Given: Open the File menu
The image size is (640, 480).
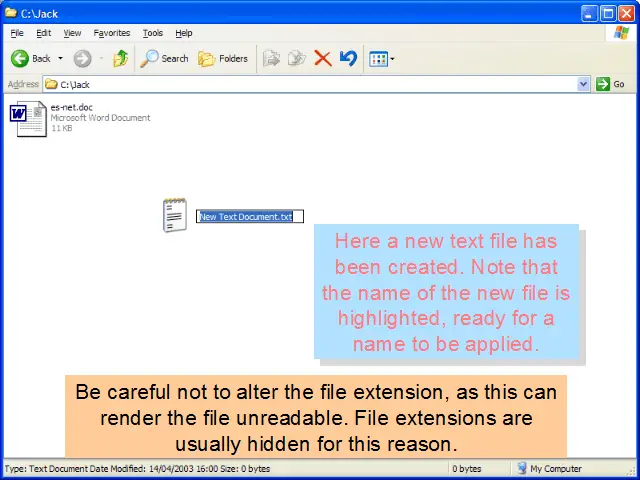Looking at the screenshot, I should click(x=17, y=33).
